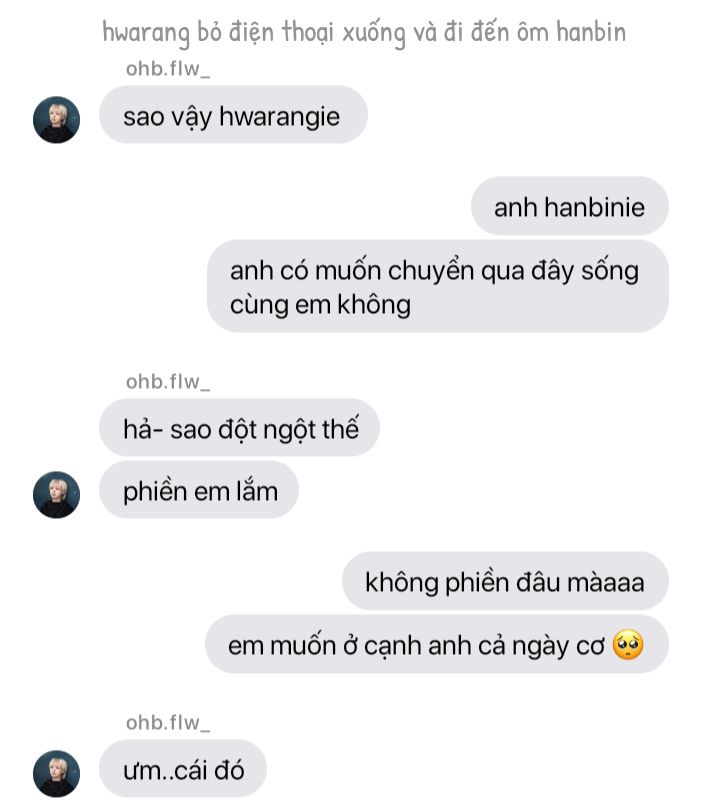720x808 pixels.
Task: Select the "phiền em lắm" bubble
Action: click(x=199, y=490)
